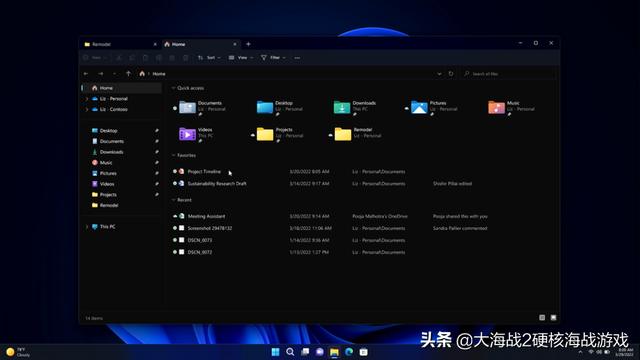This screenshot has height=360, width=640.
Task: Switch to details view in the status bar
Action: pos(542,318)
